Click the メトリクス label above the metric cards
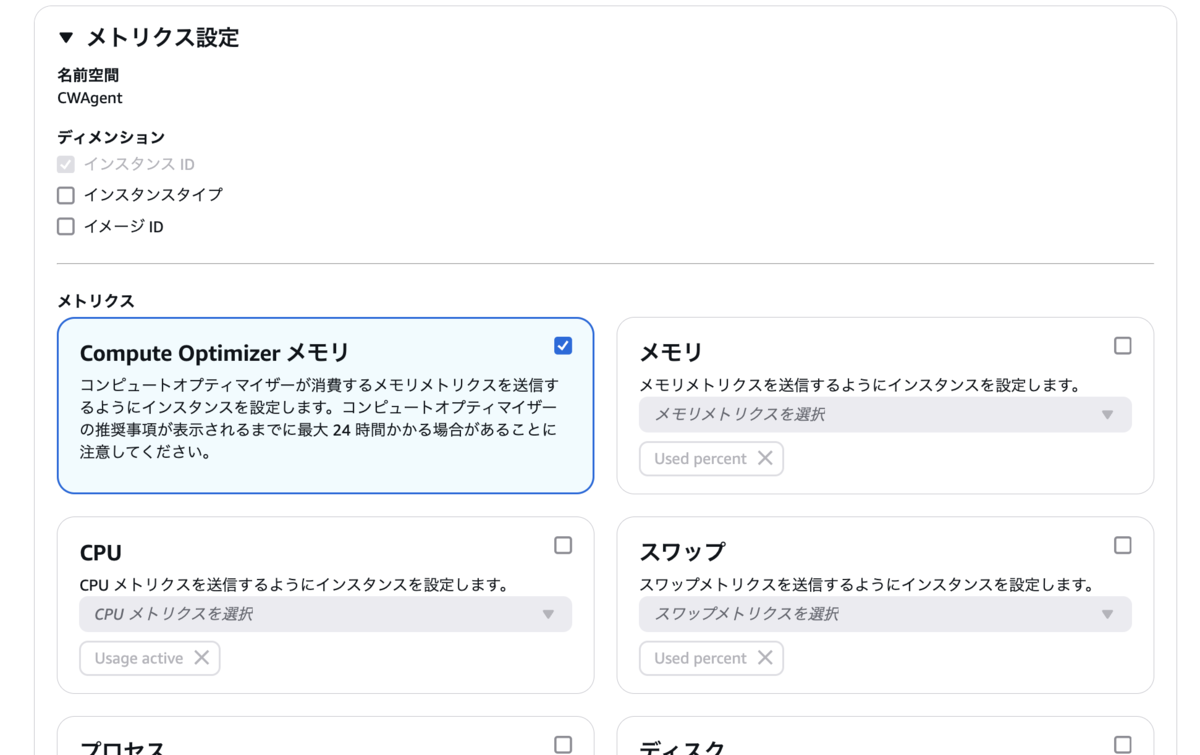 96,301
